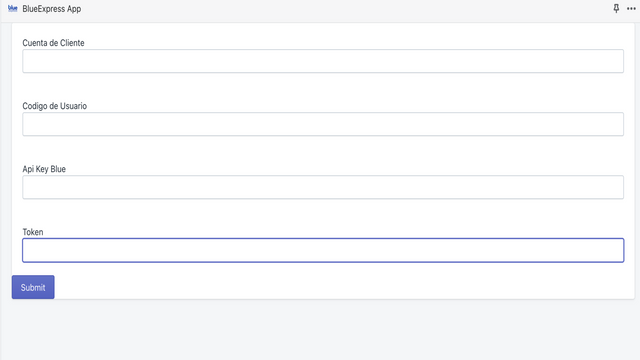Focus the Cuenta de Cliente input field
Image resolution: width=640 pixels, height=360 pixels.
click(x=323, y=61)
